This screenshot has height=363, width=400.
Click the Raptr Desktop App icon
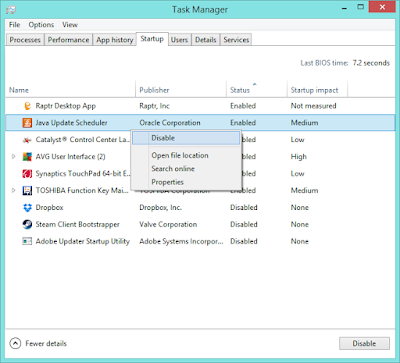tap(27, 106)
